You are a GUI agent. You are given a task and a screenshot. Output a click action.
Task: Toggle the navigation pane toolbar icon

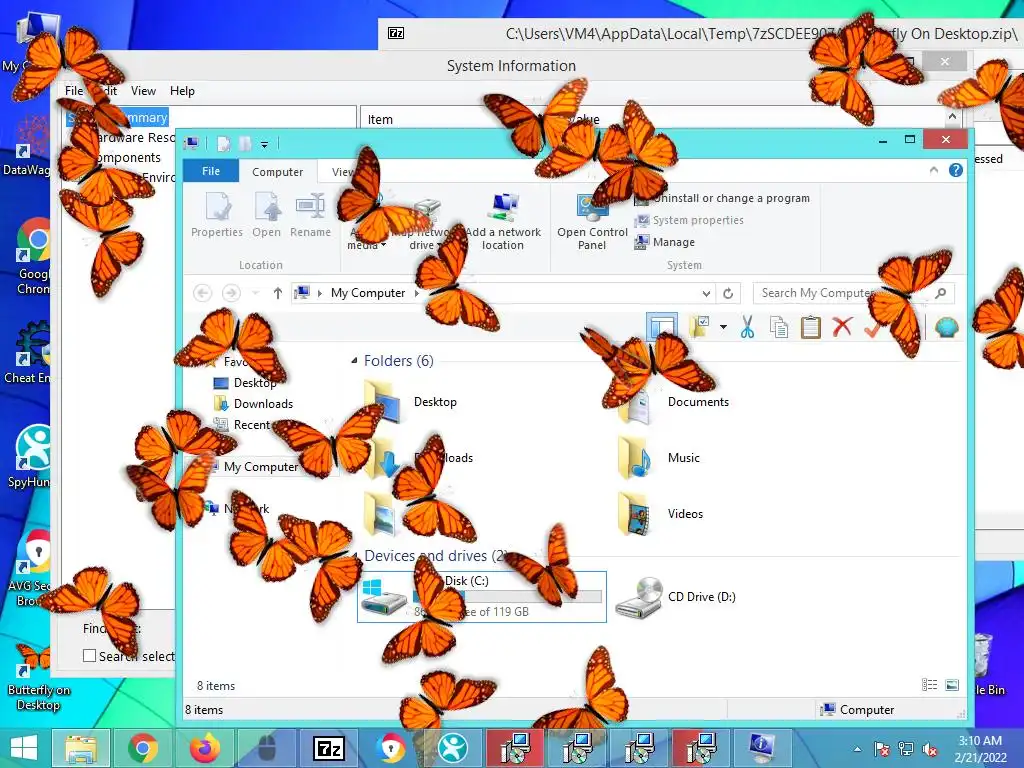click(x=662, y=327)
